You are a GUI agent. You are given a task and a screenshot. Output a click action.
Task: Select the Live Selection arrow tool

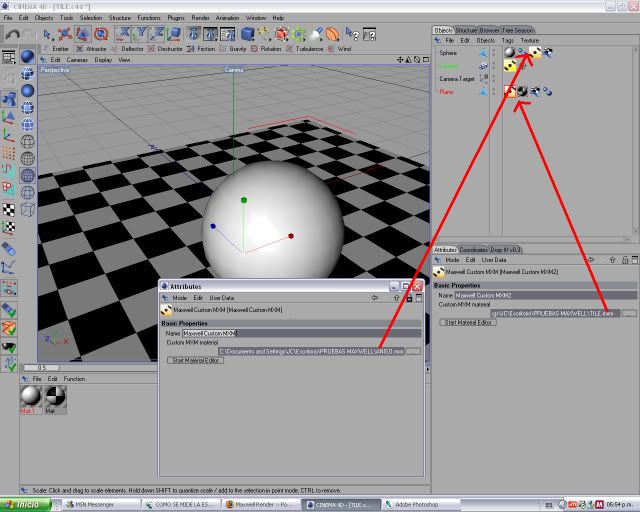coord(47,34)
